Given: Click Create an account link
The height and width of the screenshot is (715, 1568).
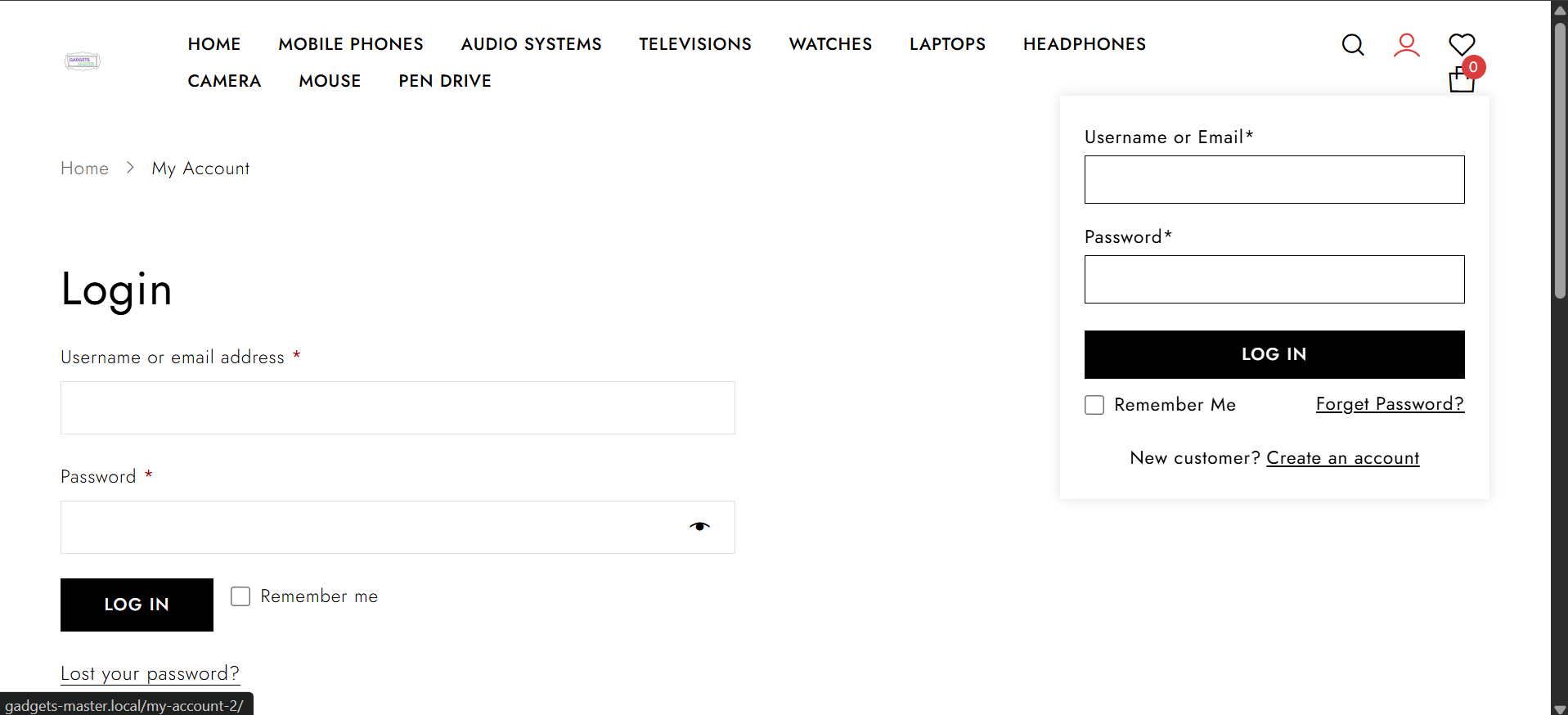Looking at the screenshot, I should pyautogui.click(x=1342, y=458).
